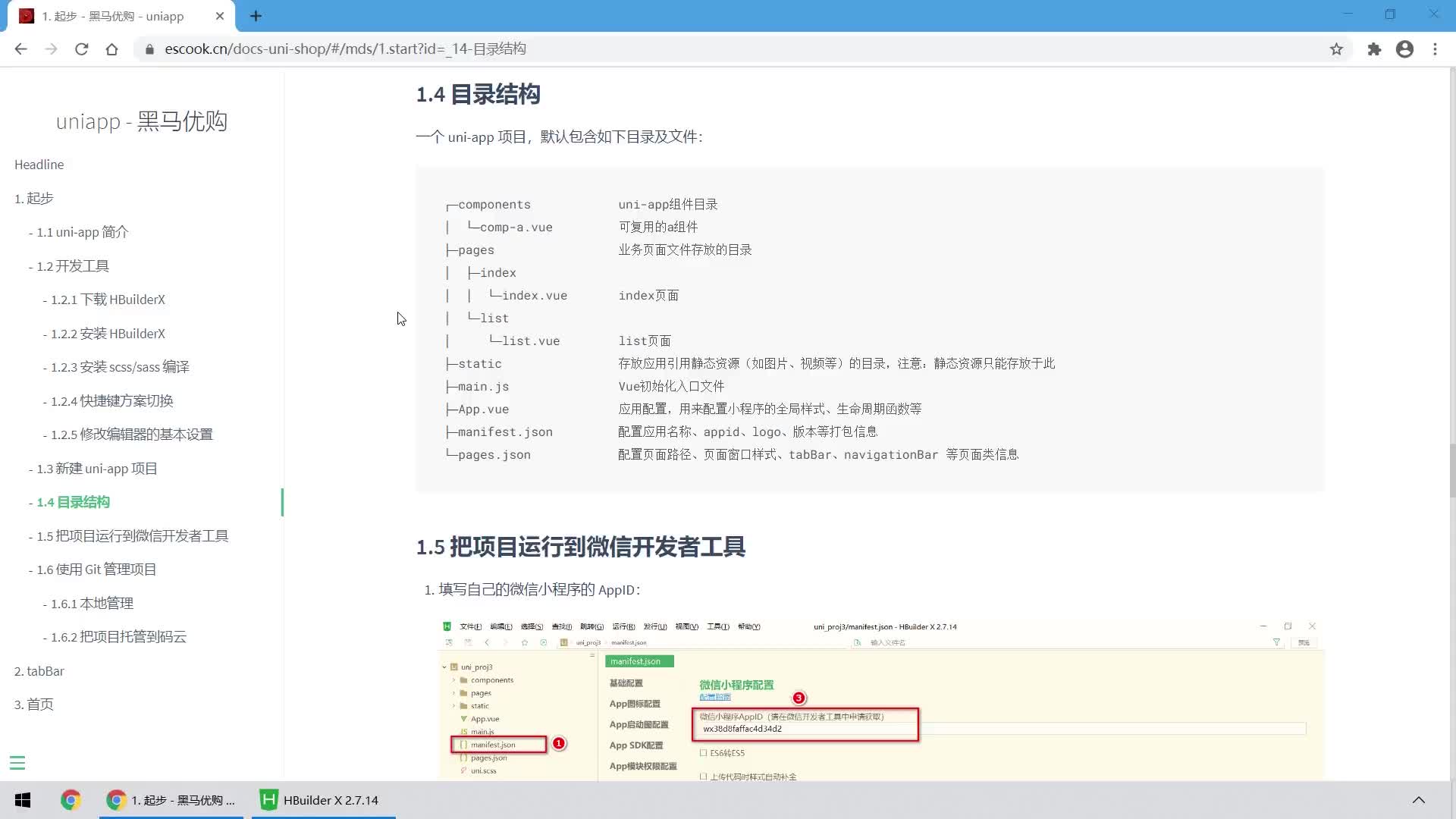Click the address bar URL

[345, 49]
